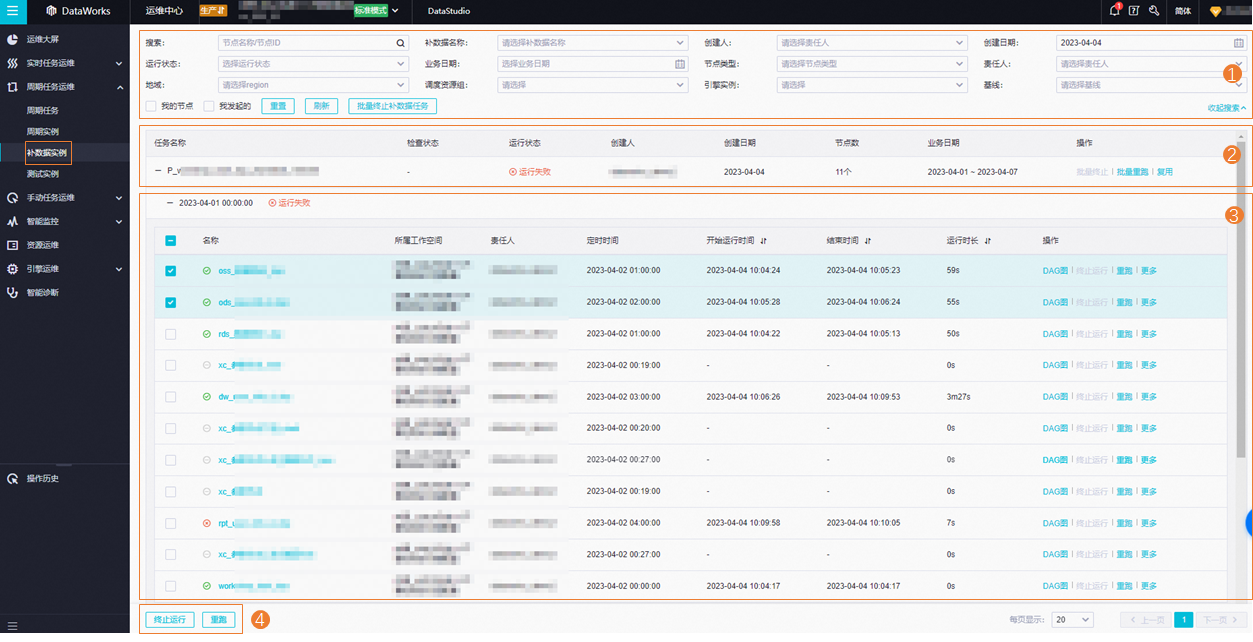Open the 补数据名称 dropdown
The width and height of the screenshot is (1253, 642).
593,43
